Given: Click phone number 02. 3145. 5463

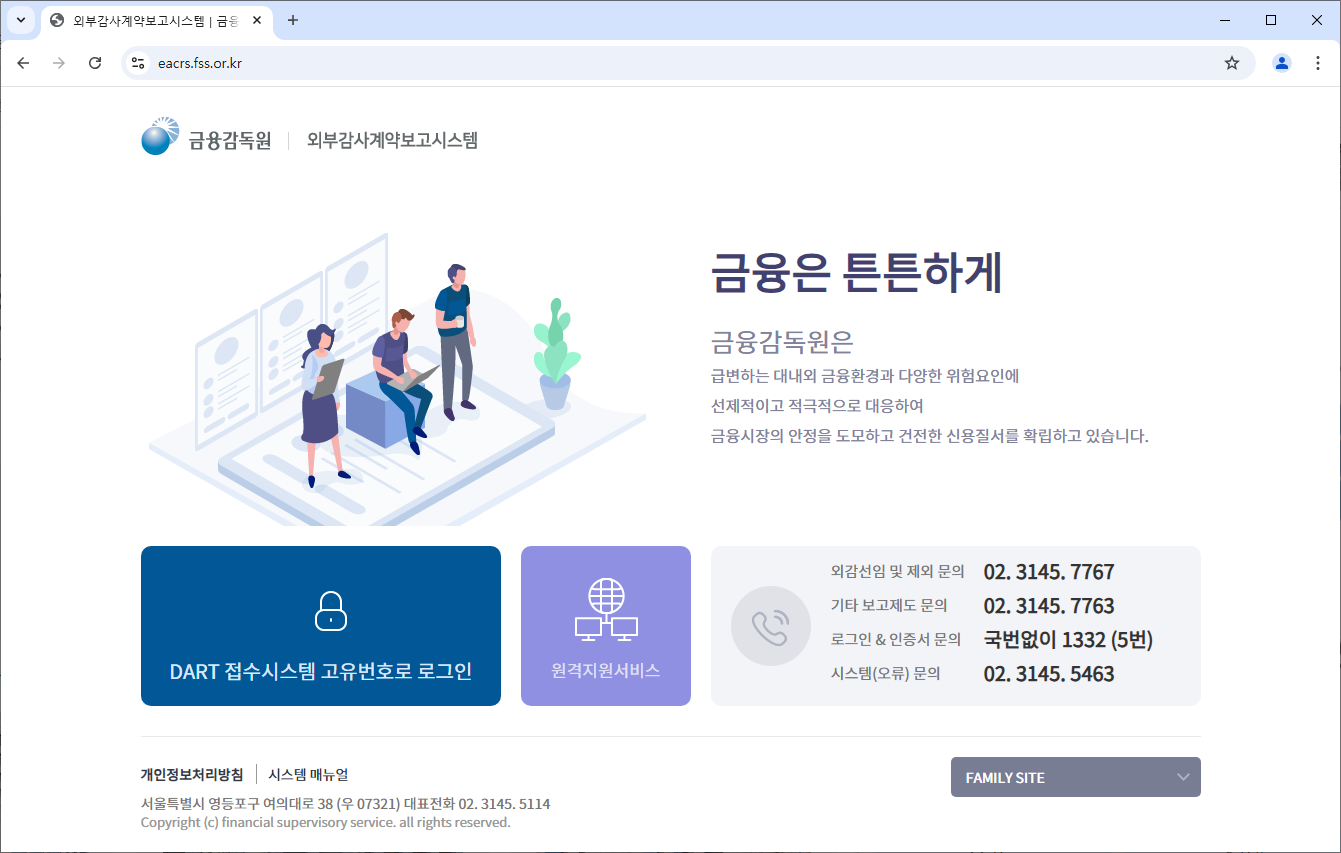Looking at the screenshot, I should click(1049, 674).
